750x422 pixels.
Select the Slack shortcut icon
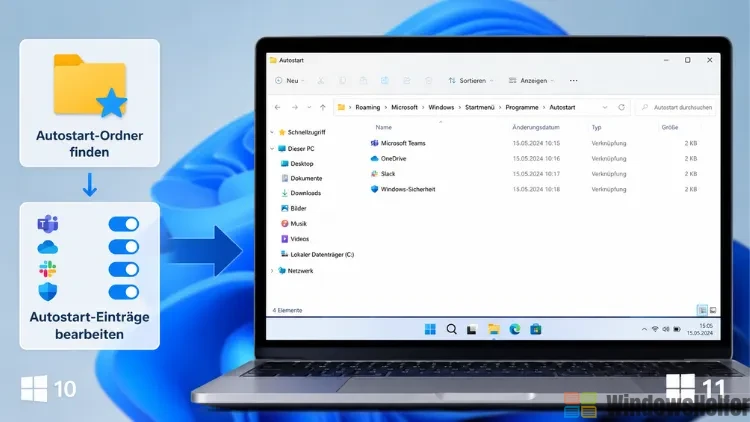375,174
